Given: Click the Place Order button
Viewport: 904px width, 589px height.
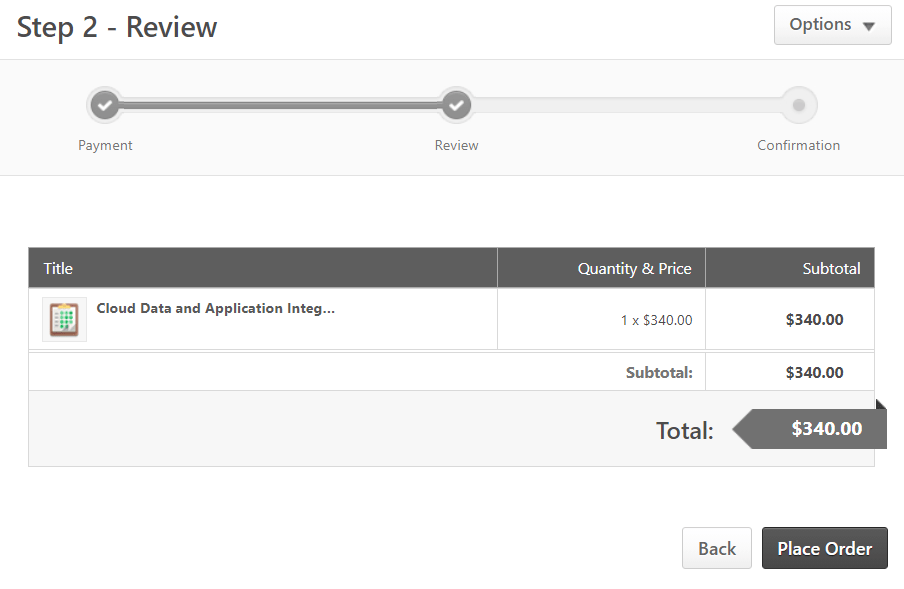Looking at the screenshot, I should pos(824,548).
